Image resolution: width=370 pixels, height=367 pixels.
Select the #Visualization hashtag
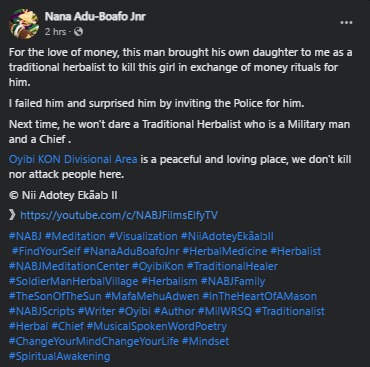pos(143,236)
